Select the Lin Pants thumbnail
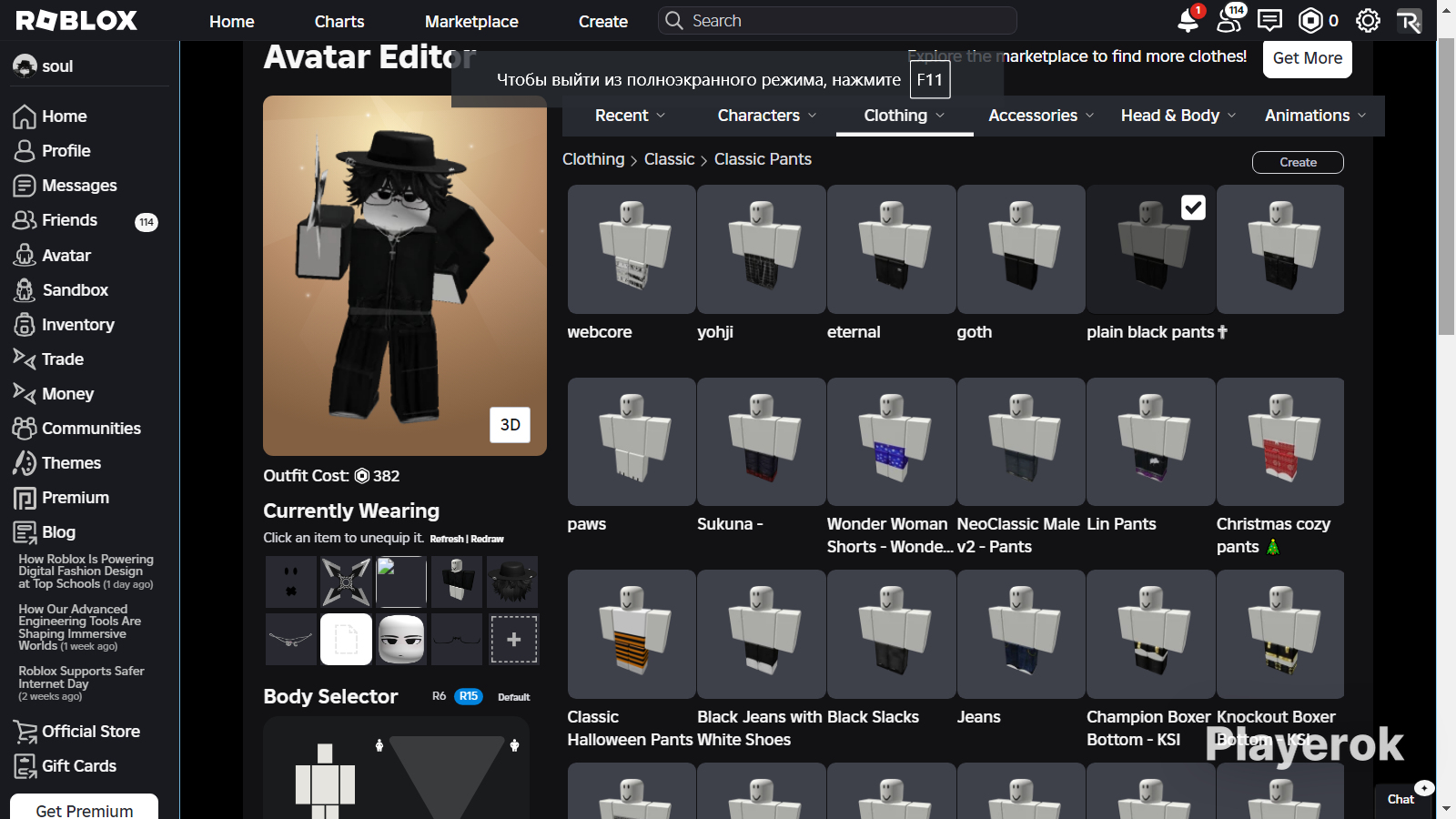This screenshot has width=1456, height=819. tap(1151, 442)
